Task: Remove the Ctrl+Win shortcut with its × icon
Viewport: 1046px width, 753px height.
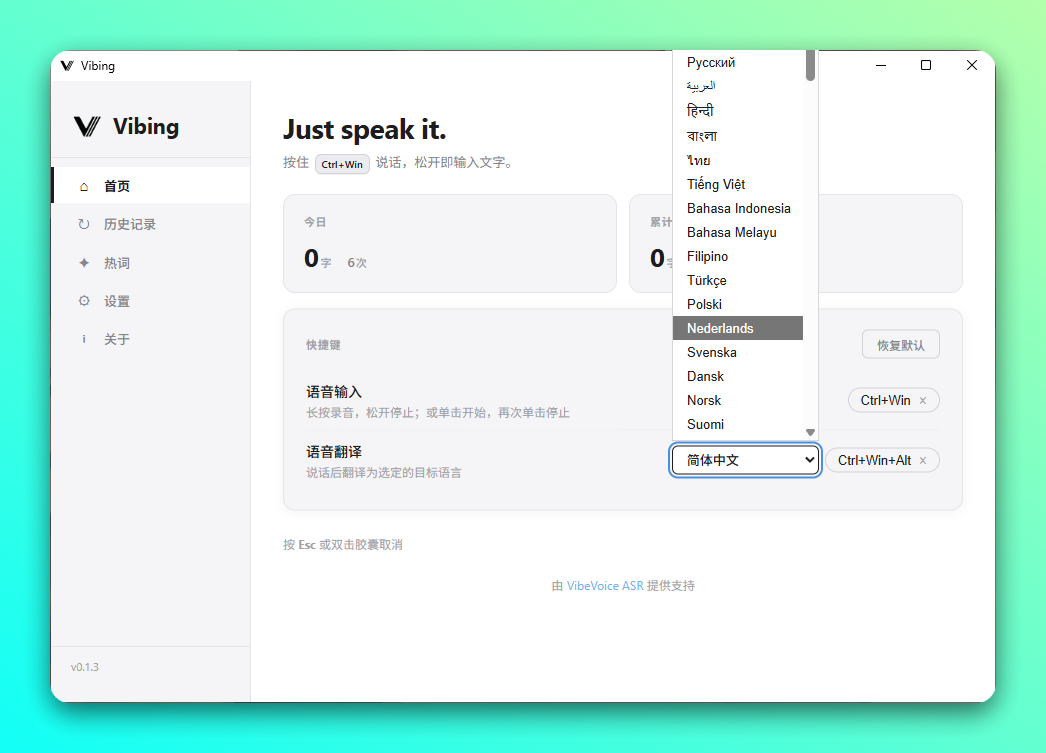Action: [922, 400]
